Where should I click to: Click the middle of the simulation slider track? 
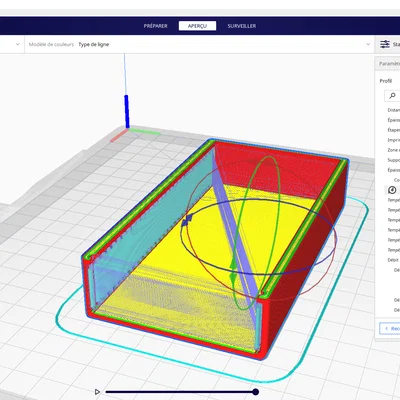click(180, 392)
